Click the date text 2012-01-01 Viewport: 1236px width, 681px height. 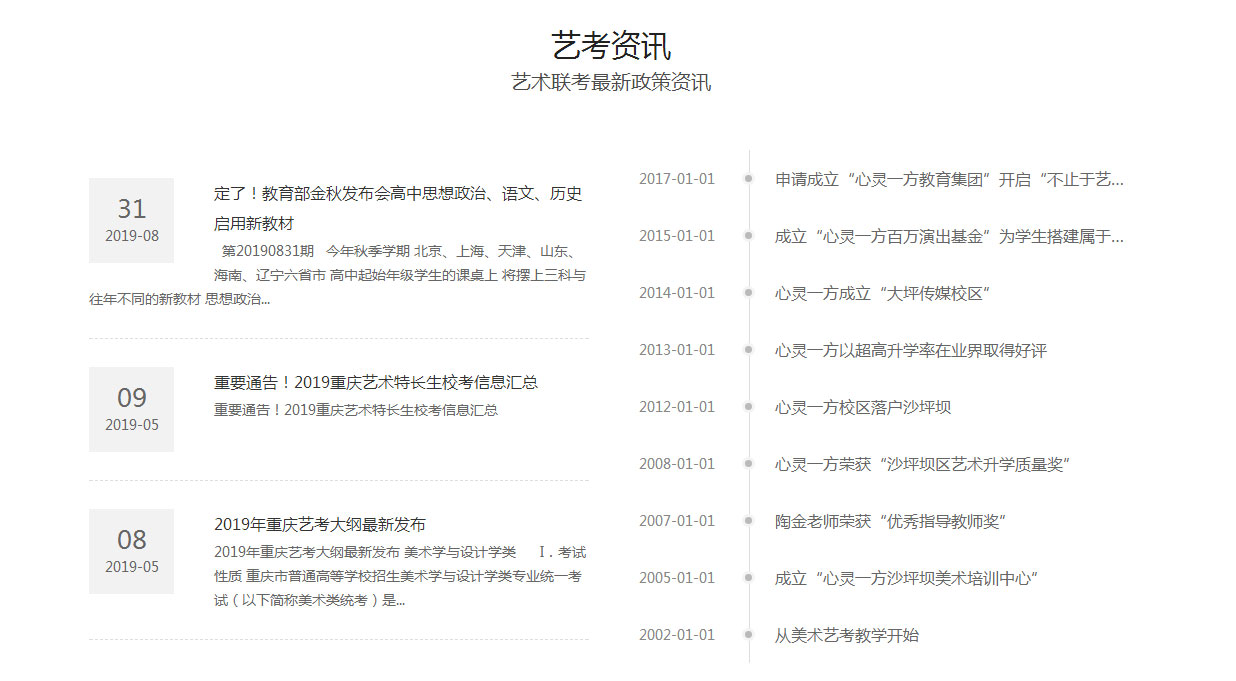[677, 408]
